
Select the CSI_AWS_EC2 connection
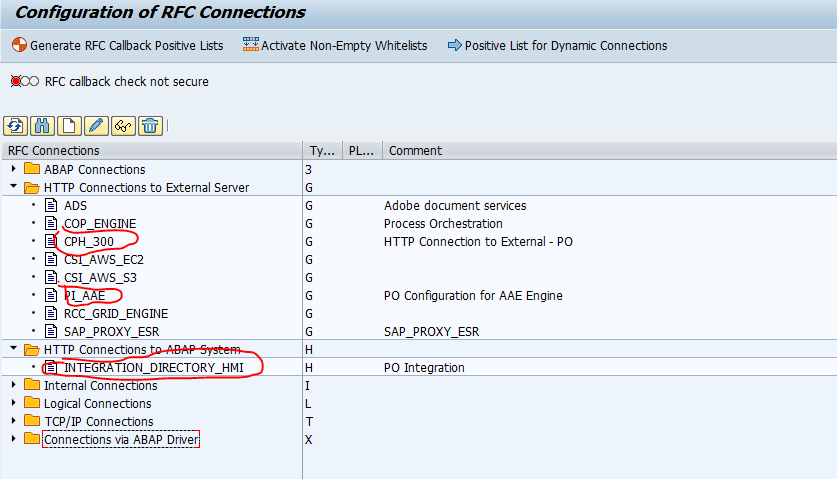[104, 260]
